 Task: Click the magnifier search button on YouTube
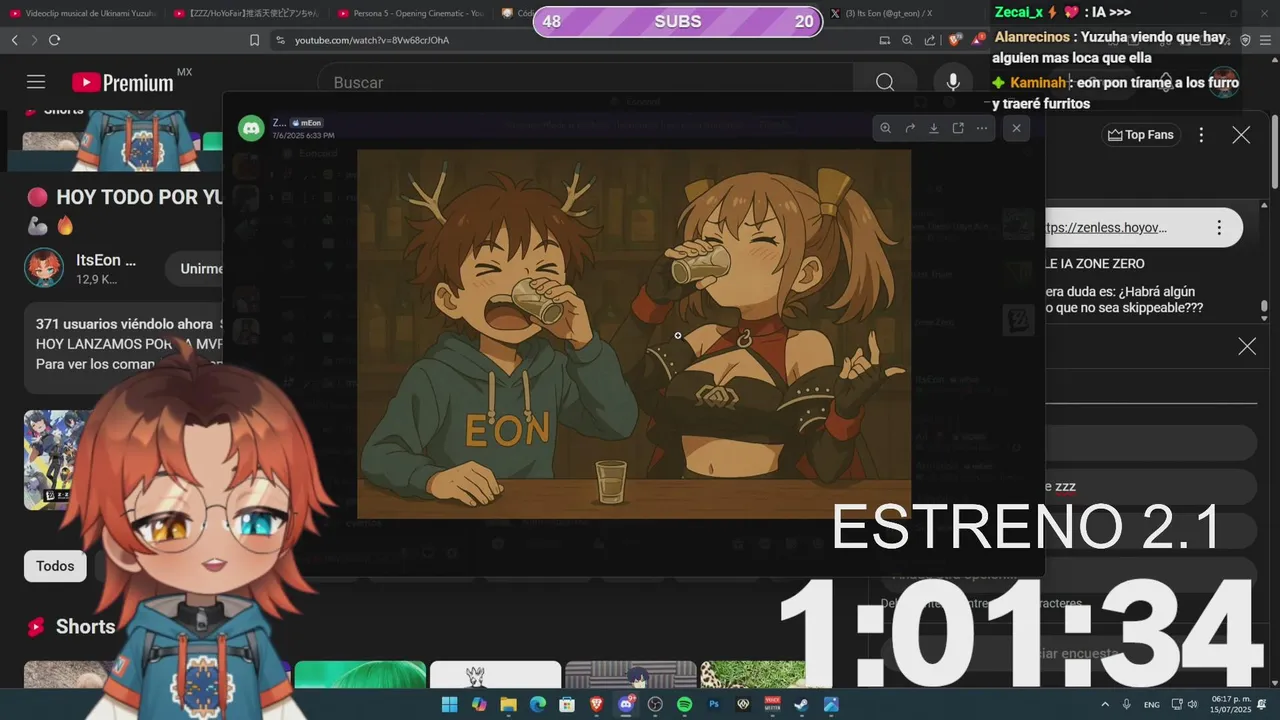pyautogui.click(x=885, y=82)
